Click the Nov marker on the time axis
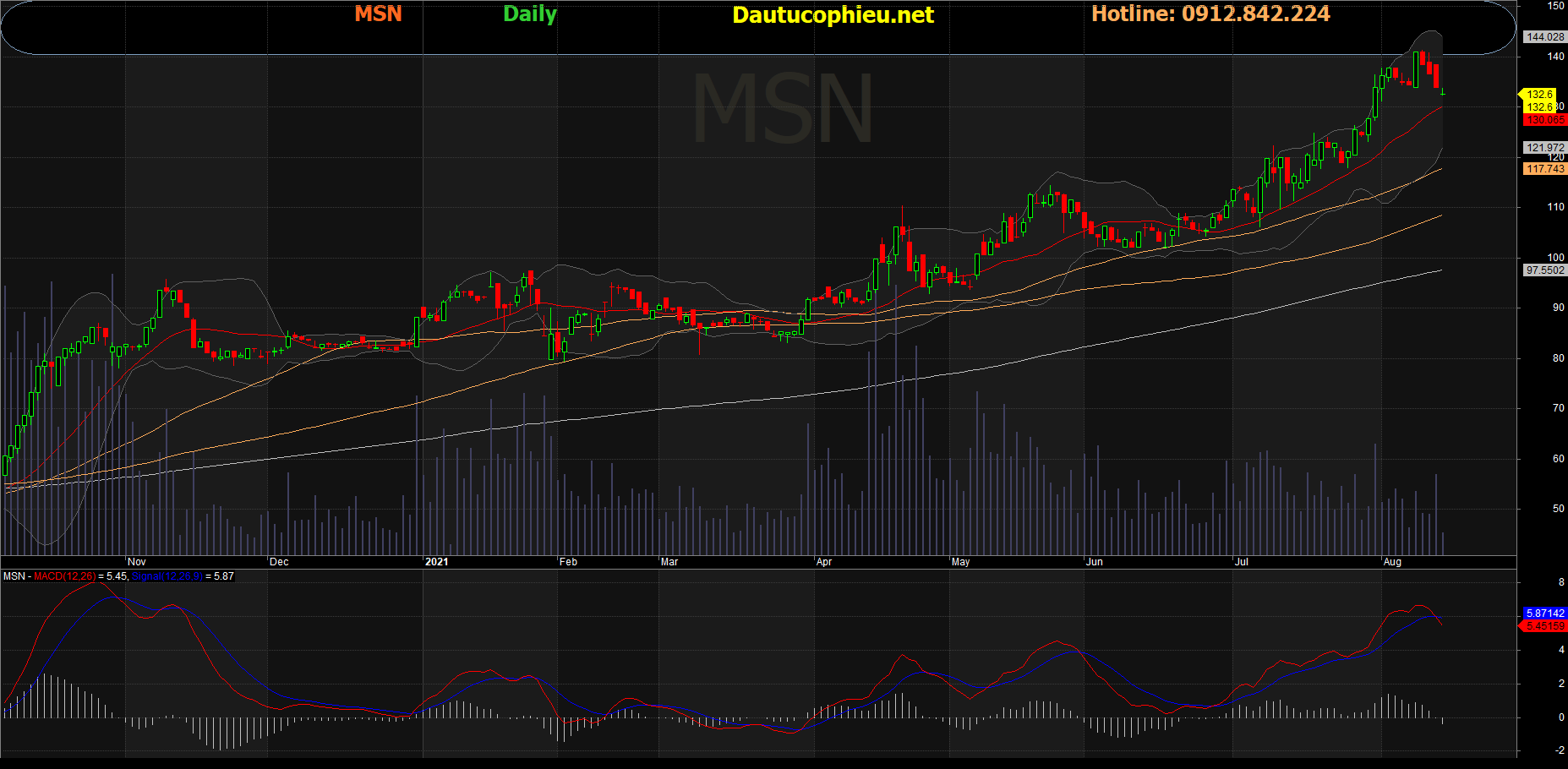This screenshot has width=1568, height=769. click(136, 562)
